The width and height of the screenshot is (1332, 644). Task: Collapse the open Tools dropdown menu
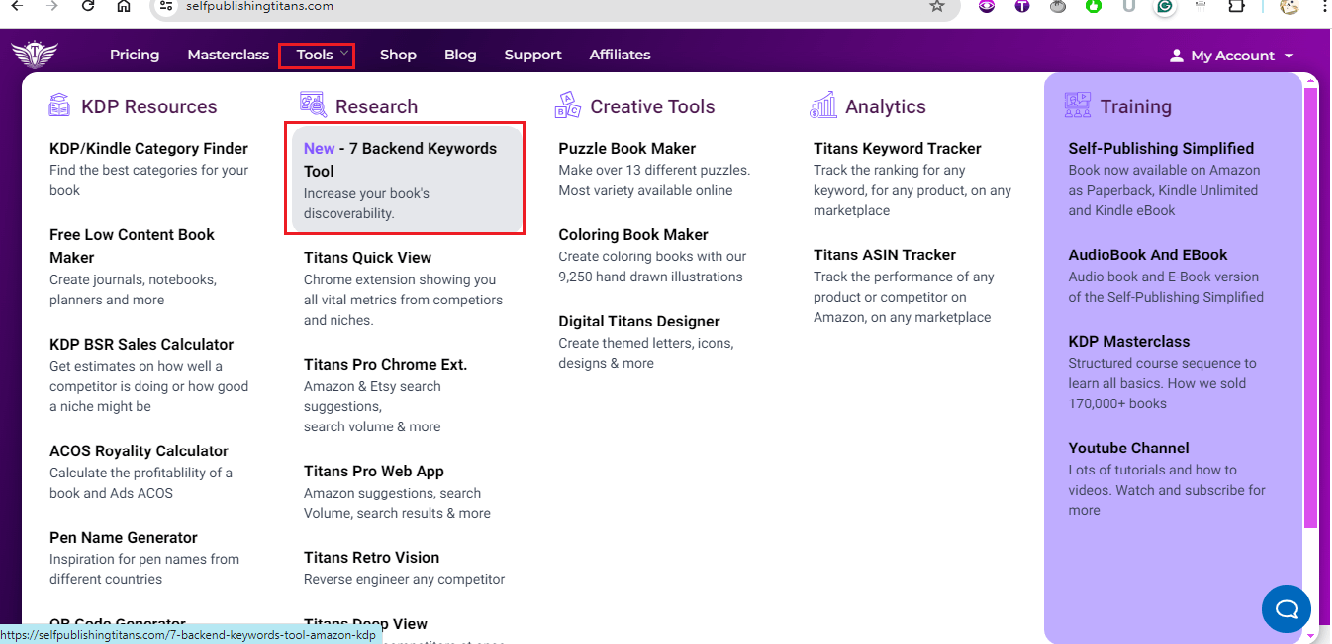coord(311,54)
